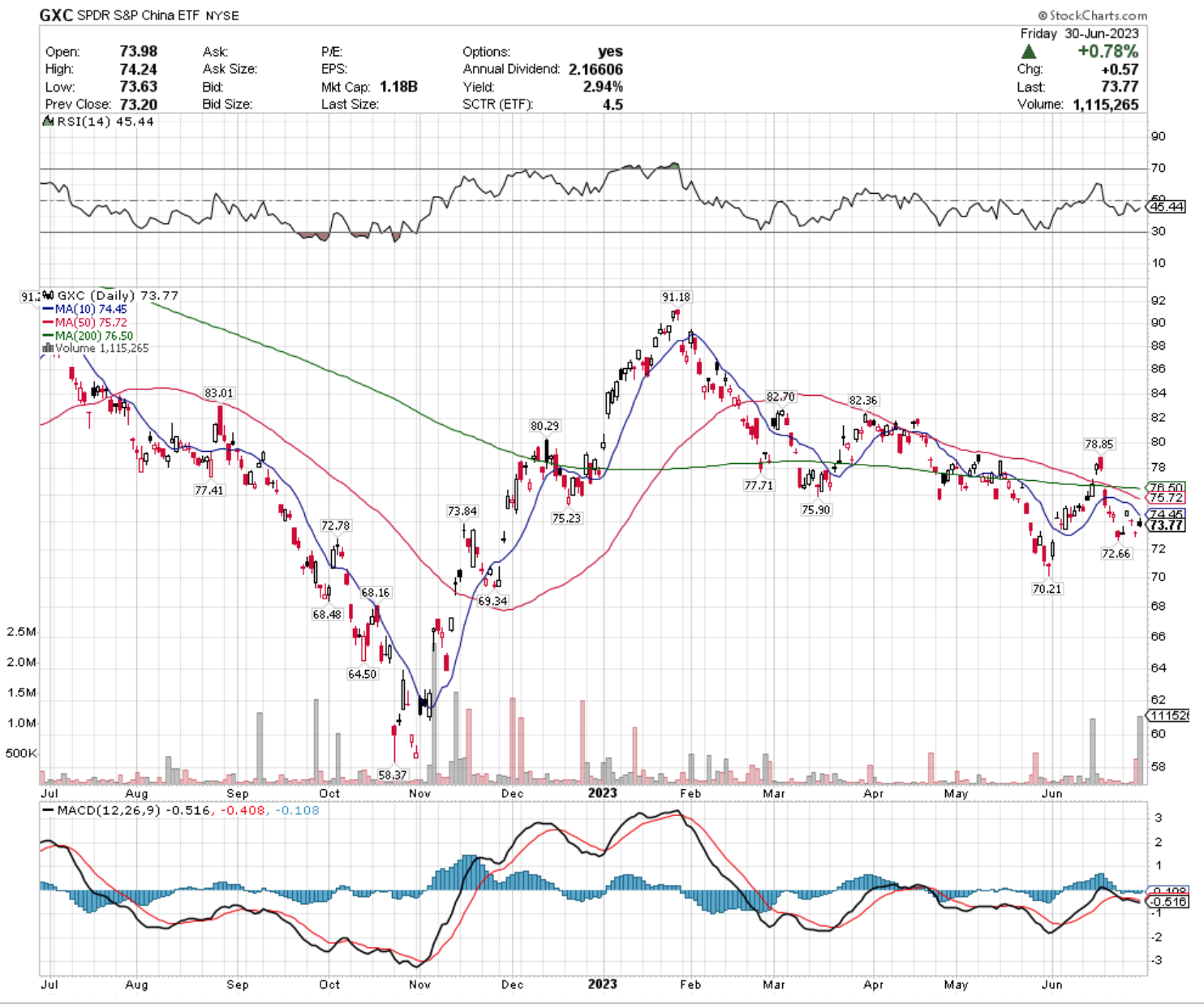This screenshot has width=1204, height=1004.
Task: Click the 73.77 last price tag on axis
Action: click(1167, 526)
